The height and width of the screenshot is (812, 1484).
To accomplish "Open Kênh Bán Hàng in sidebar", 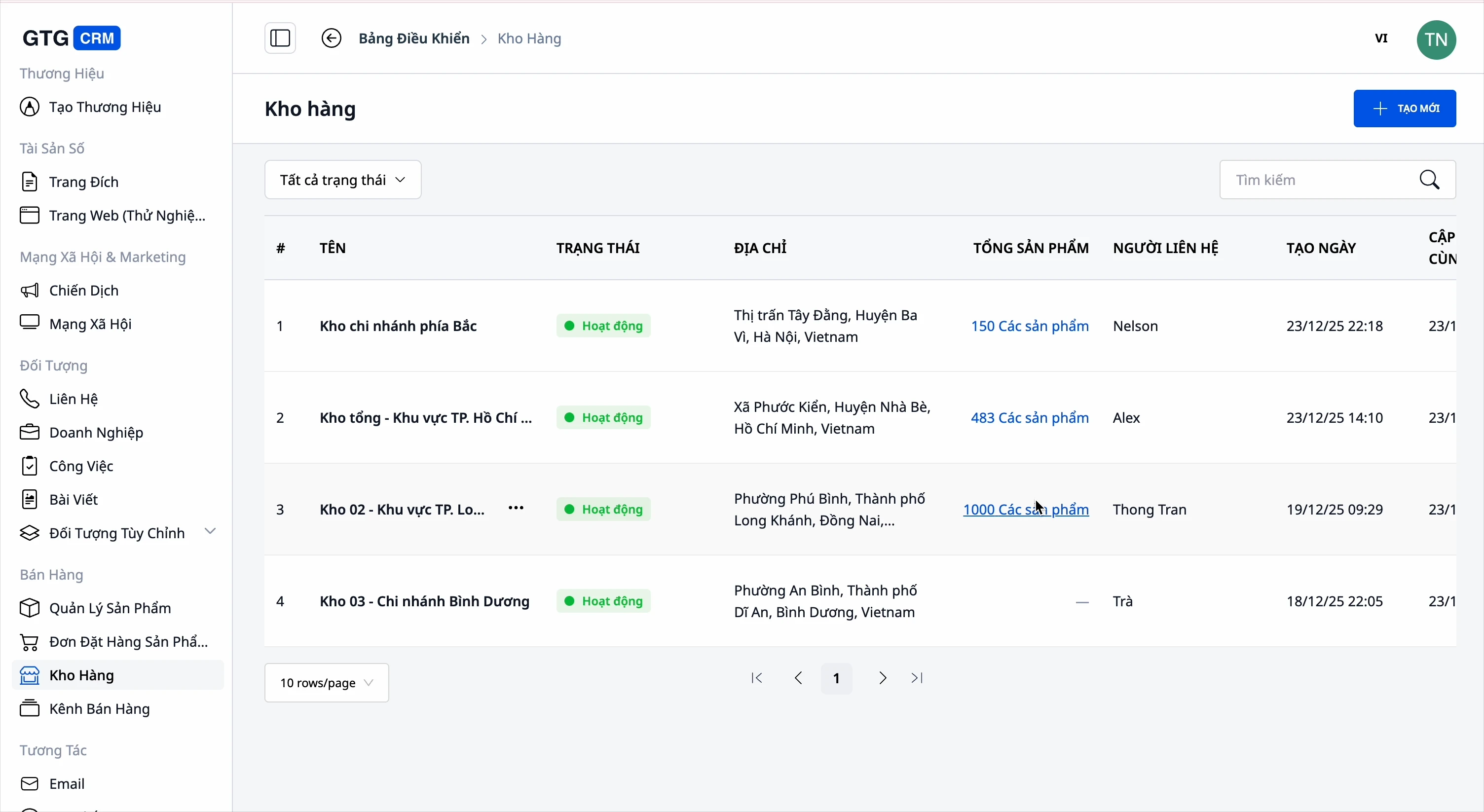I will pyautogui.click(x=100, y=709).
